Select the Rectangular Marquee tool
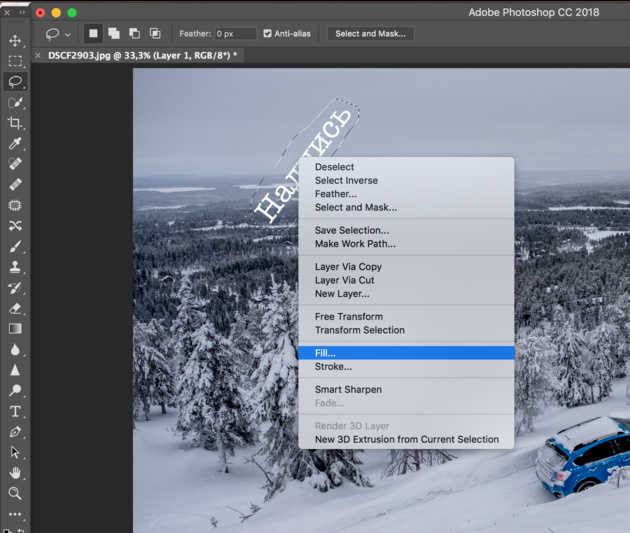This screenshot has width=630, height=533. tap(15, 61)
